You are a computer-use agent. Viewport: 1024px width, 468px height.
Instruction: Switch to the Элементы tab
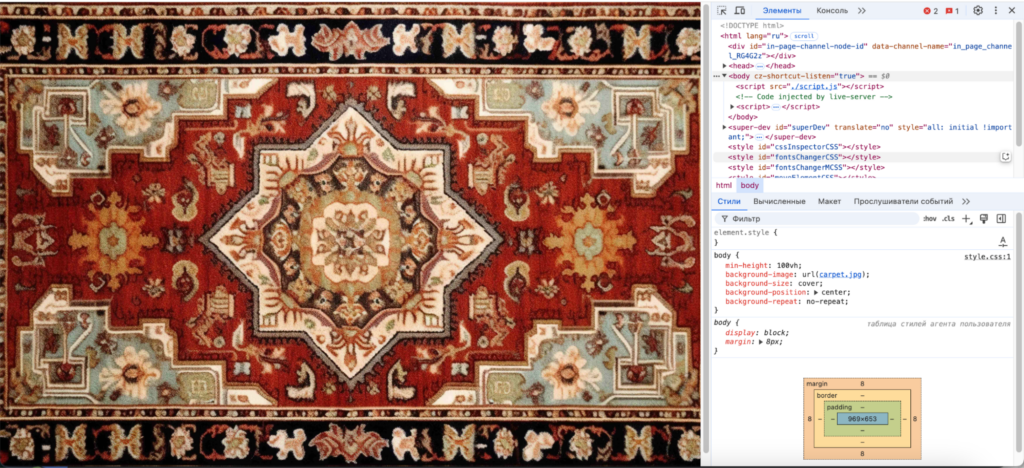point(782,10)
